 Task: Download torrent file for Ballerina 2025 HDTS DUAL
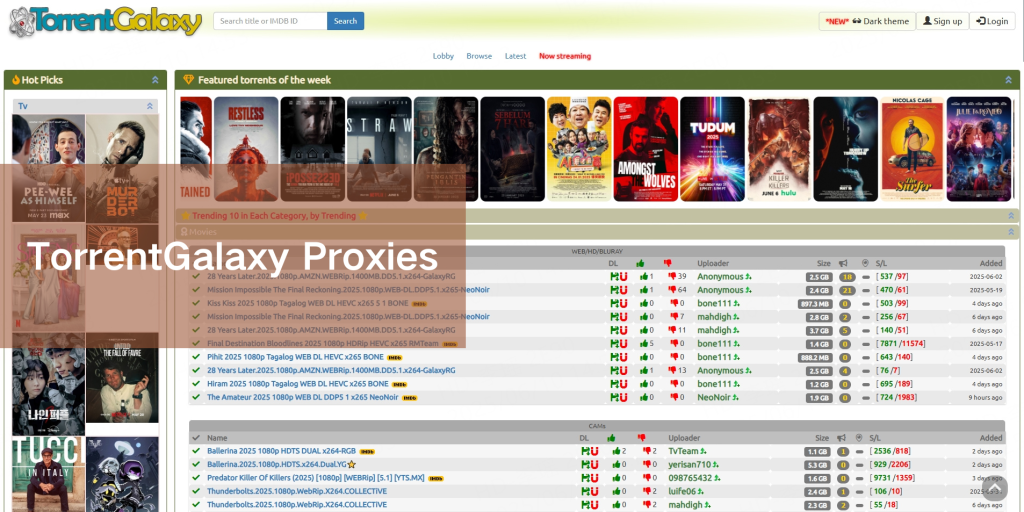coord(585,451)
